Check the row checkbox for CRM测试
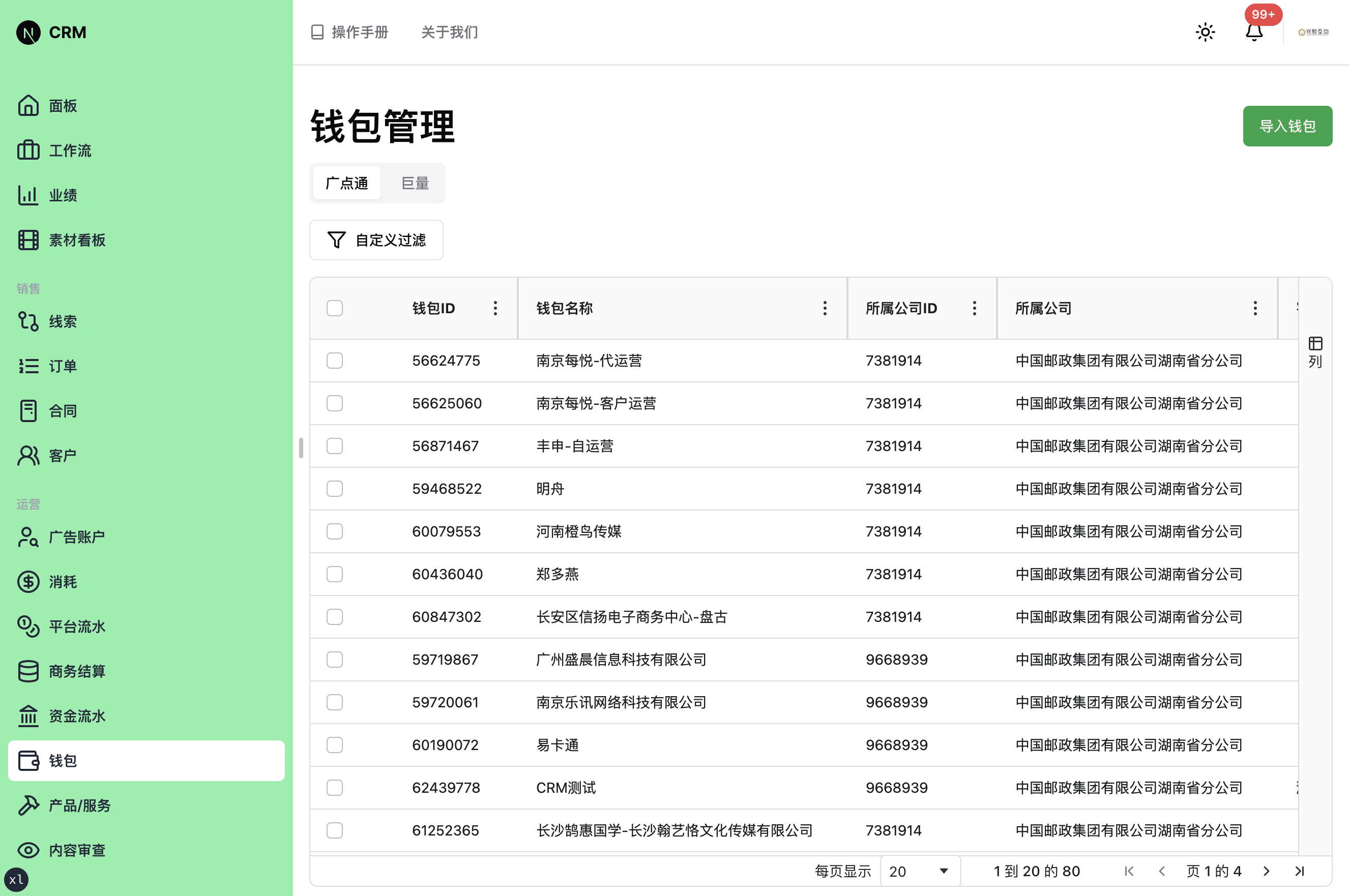The width and height of the screenshot is (1349, 896). 334,787
